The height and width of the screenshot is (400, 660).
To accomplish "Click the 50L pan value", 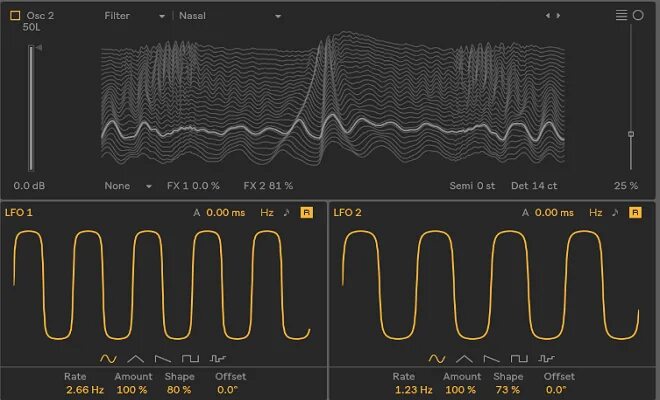I will click(x=31, y=27).
